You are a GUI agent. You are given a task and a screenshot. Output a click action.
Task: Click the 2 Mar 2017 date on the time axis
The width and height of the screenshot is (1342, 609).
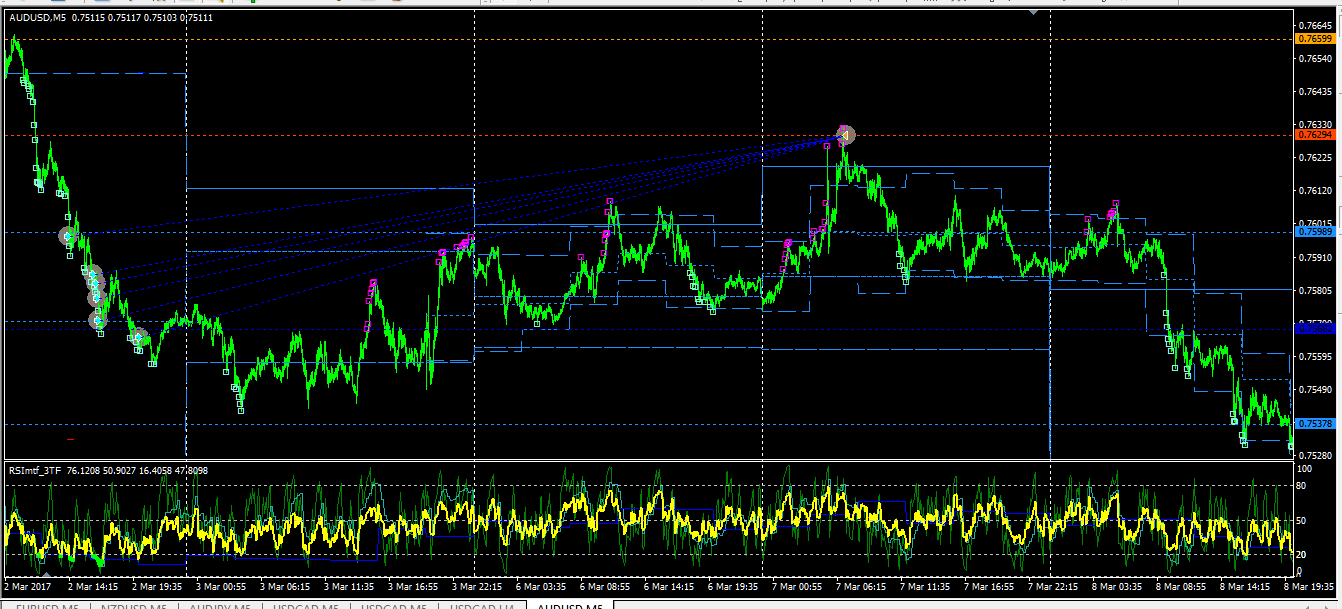click(28, 587)
